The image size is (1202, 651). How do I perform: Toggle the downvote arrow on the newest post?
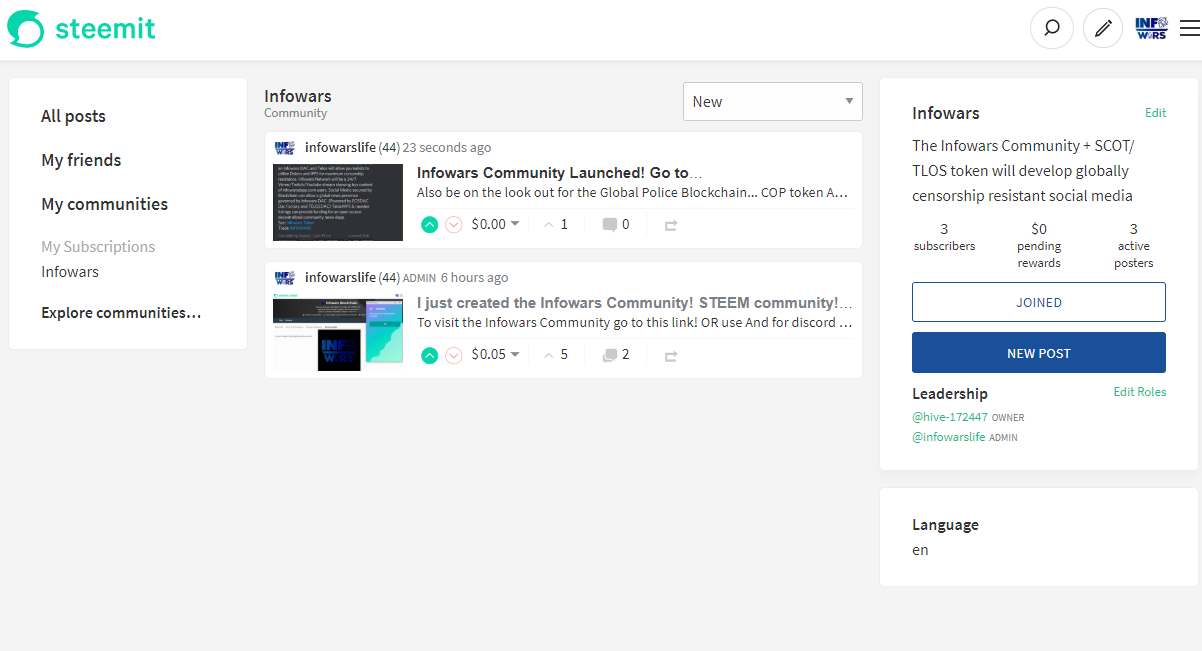click(453, 223)
